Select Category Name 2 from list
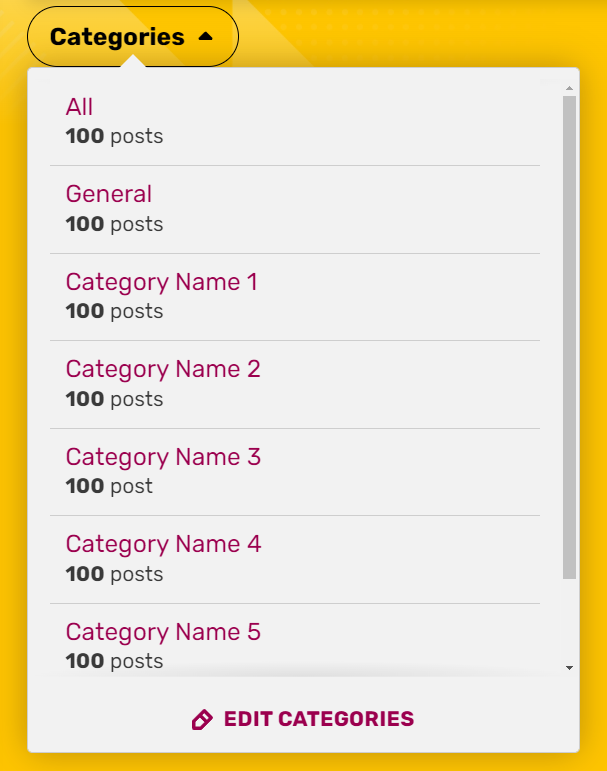 163,369
